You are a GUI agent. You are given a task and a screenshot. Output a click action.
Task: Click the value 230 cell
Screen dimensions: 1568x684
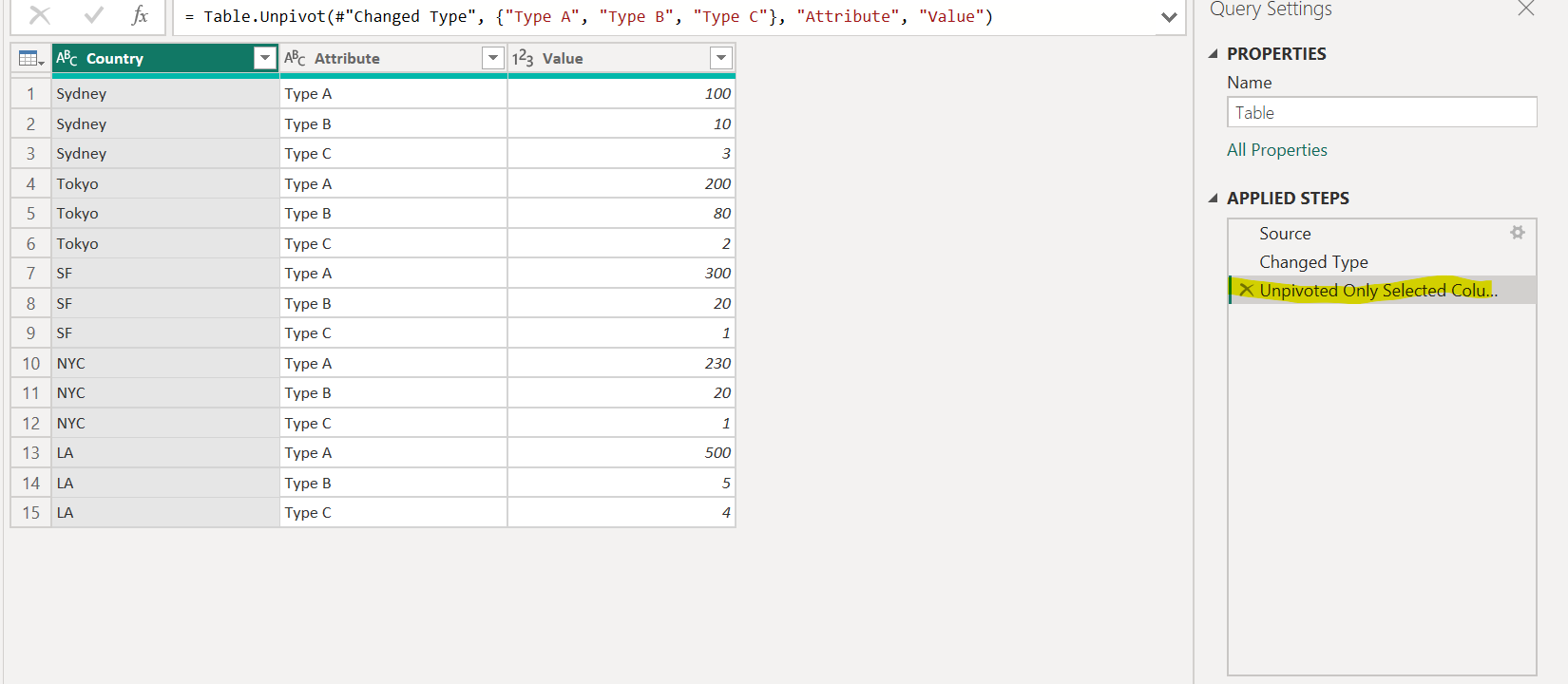621,363
